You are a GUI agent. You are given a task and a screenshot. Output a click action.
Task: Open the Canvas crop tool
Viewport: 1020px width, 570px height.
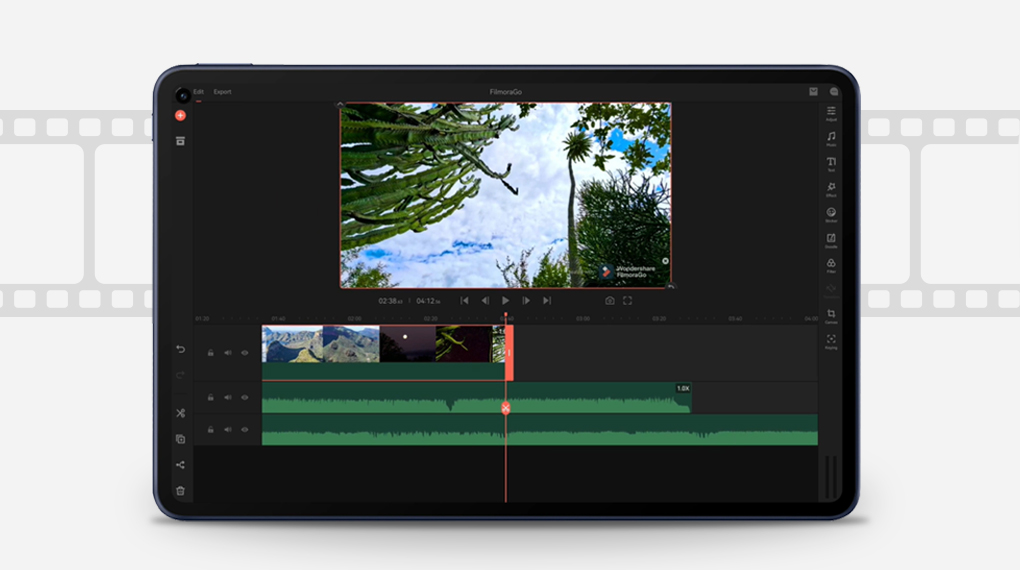point(831,316)
